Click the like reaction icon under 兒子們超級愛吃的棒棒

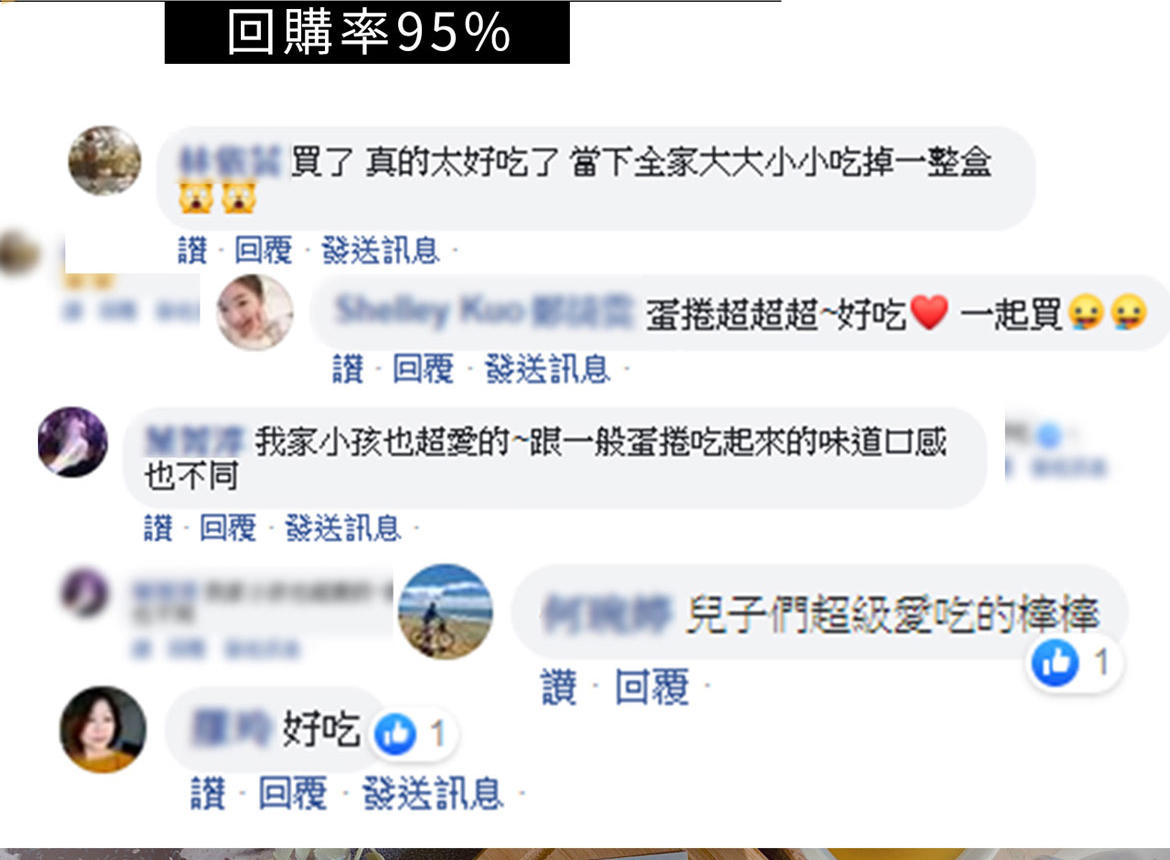[x=1055, y=662]
